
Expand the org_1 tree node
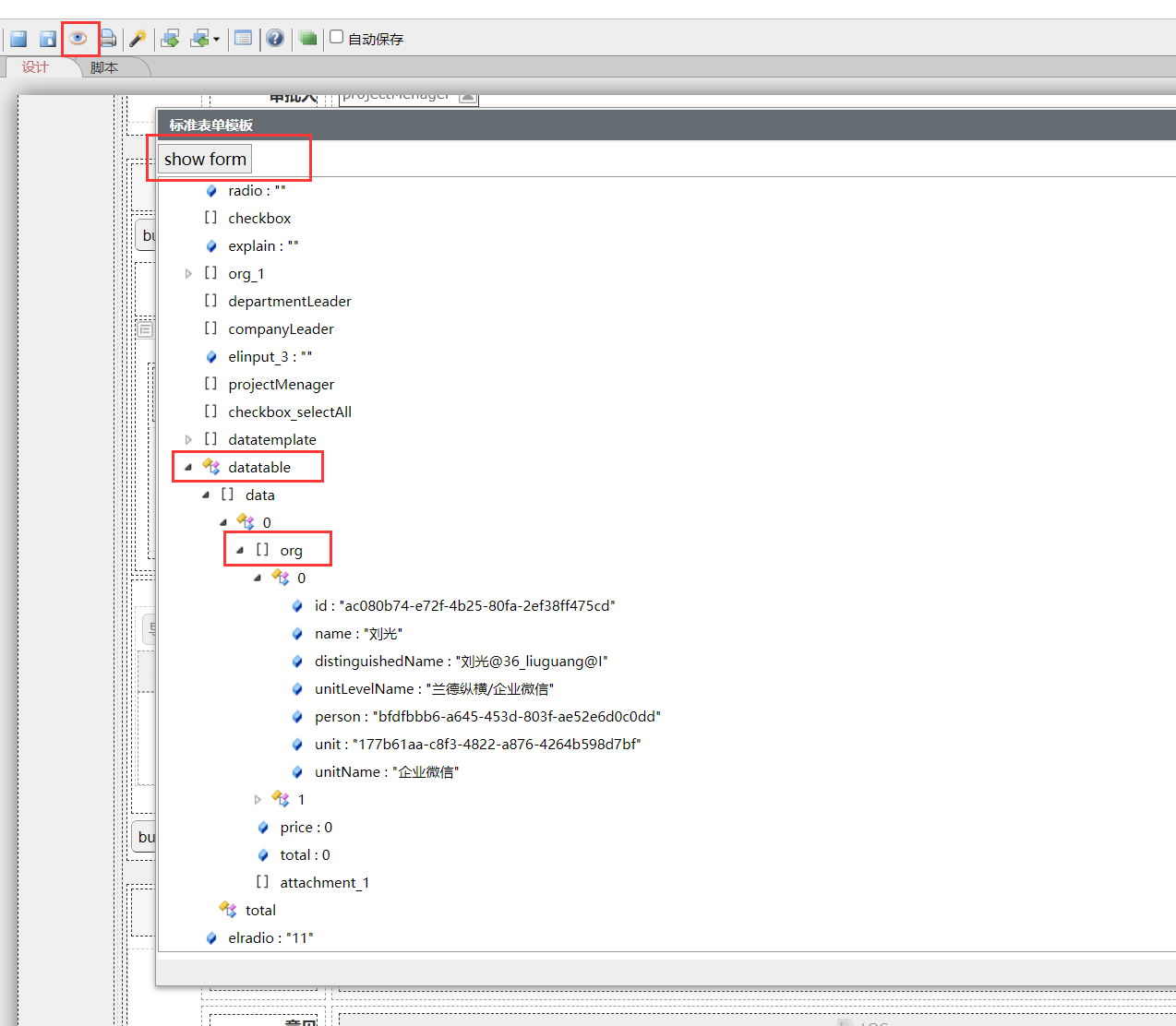click(188, 274)
